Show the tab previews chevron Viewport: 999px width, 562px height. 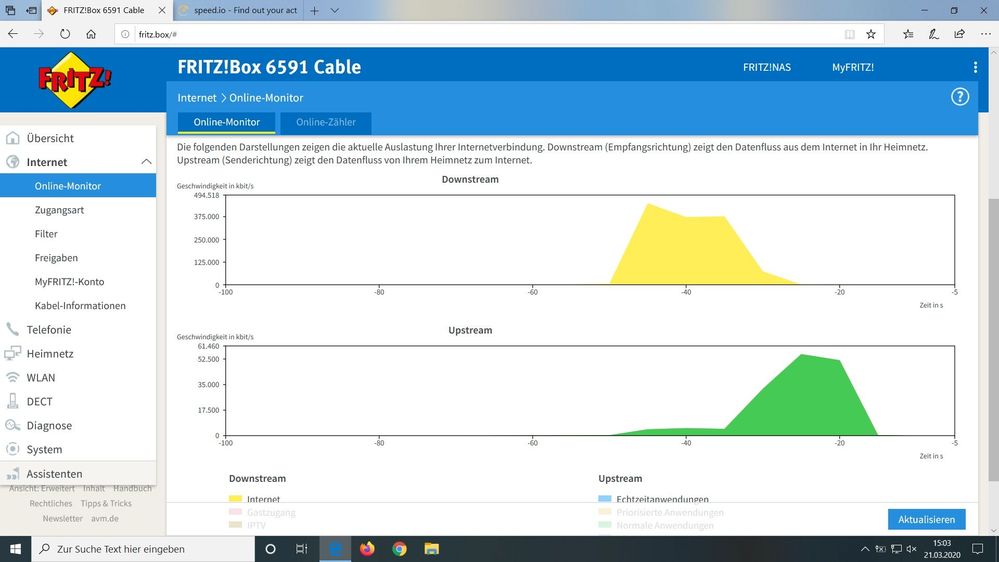[x=334, y=10]
